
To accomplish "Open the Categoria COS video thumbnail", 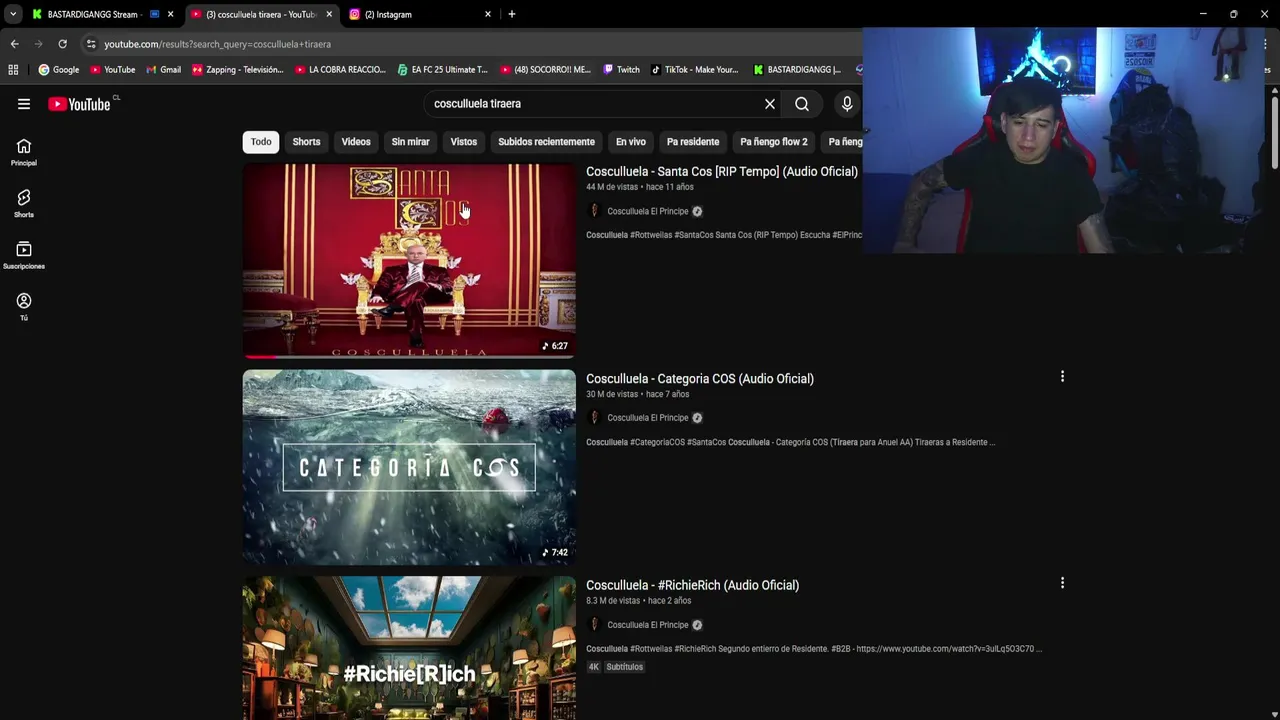I will [409, 467].
